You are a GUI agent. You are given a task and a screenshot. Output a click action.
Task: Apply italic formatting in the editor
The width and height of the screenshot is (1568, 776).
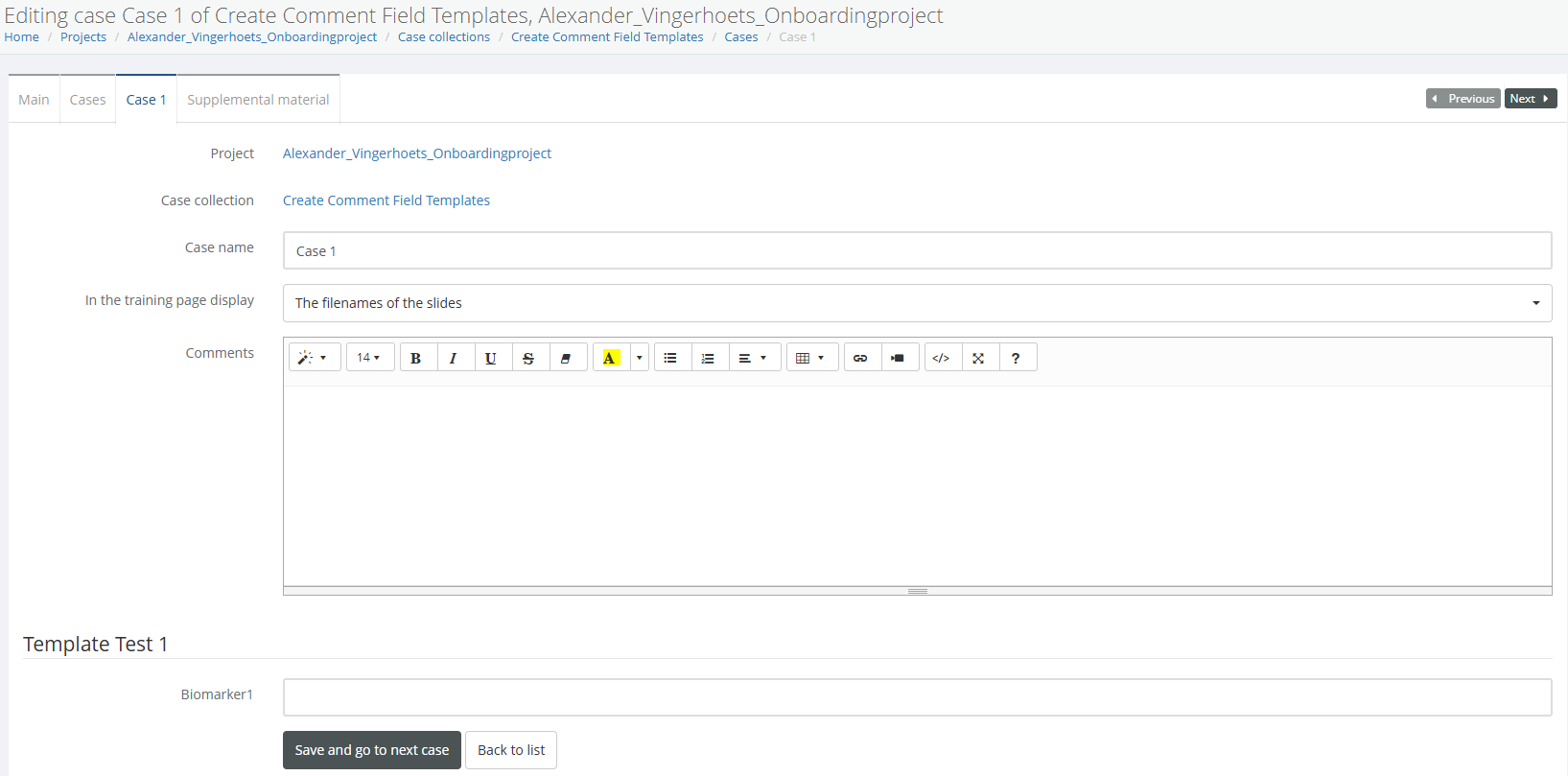pyautogui.click(x=454, y=358)
